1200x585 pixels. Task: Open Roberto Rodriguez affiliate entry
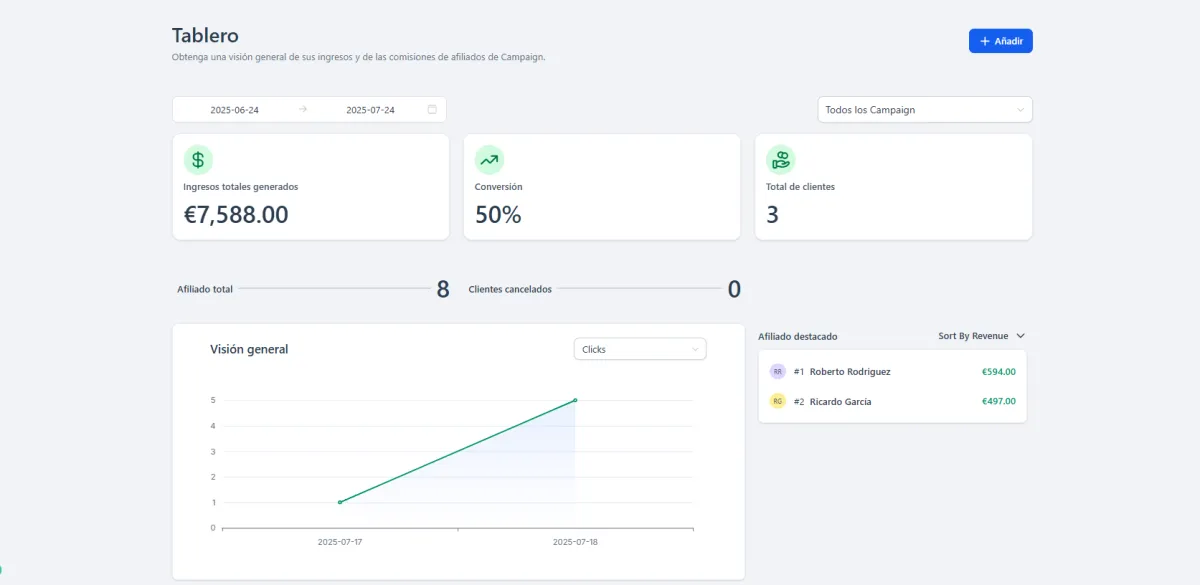tap(893, 371)
